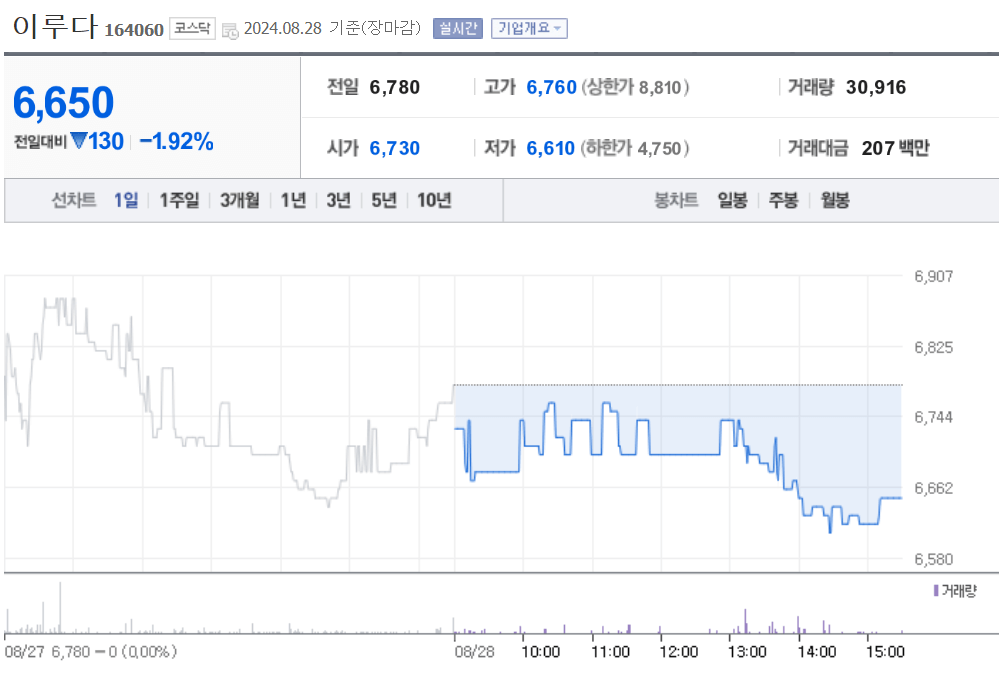This screenshot has width=999, height=691.
Task: Click the low price 6,610
Action: [550, 148]
